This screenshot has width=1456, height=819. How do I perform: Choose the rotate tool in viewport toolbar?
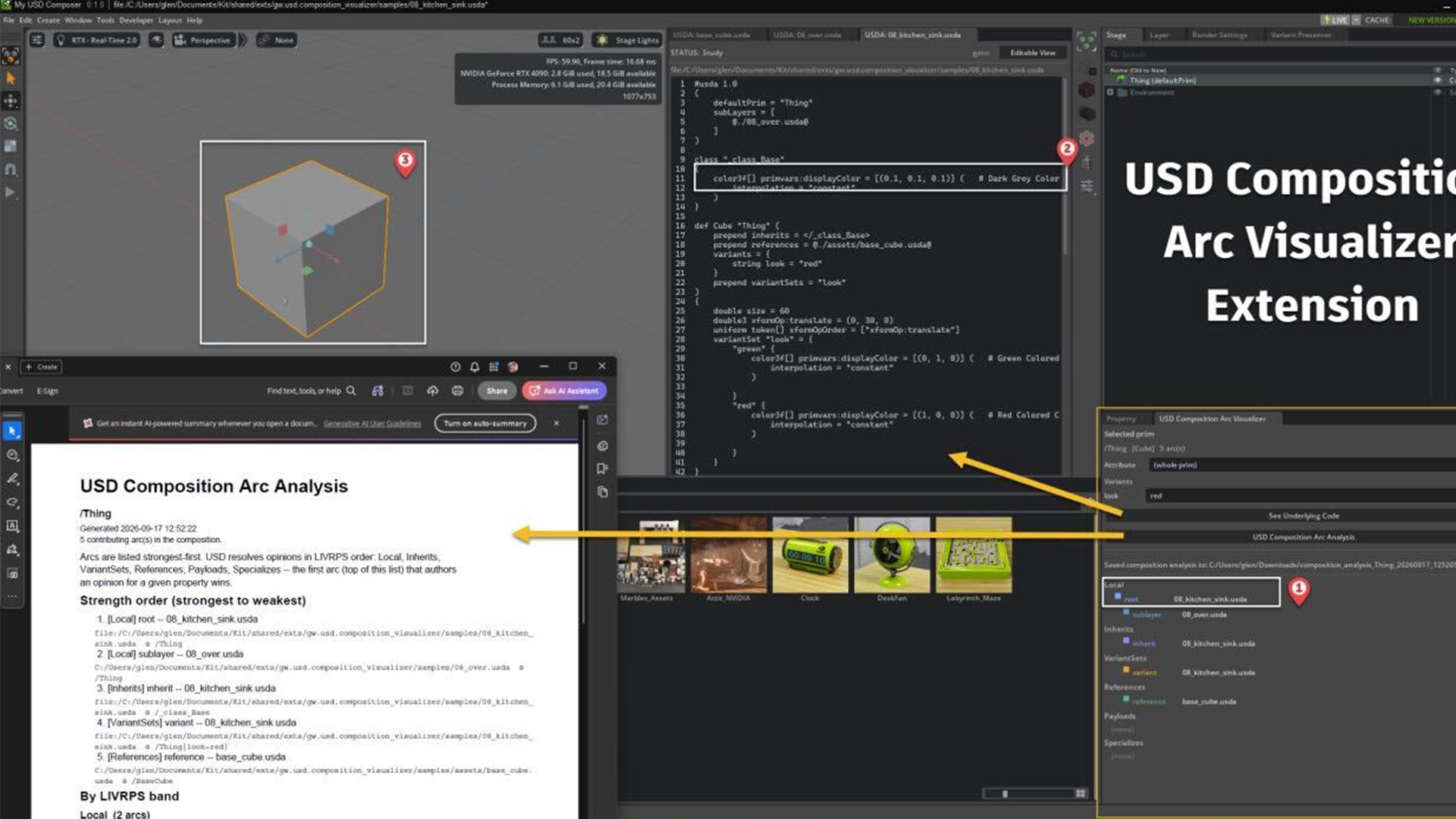click(x=11, y=124)
